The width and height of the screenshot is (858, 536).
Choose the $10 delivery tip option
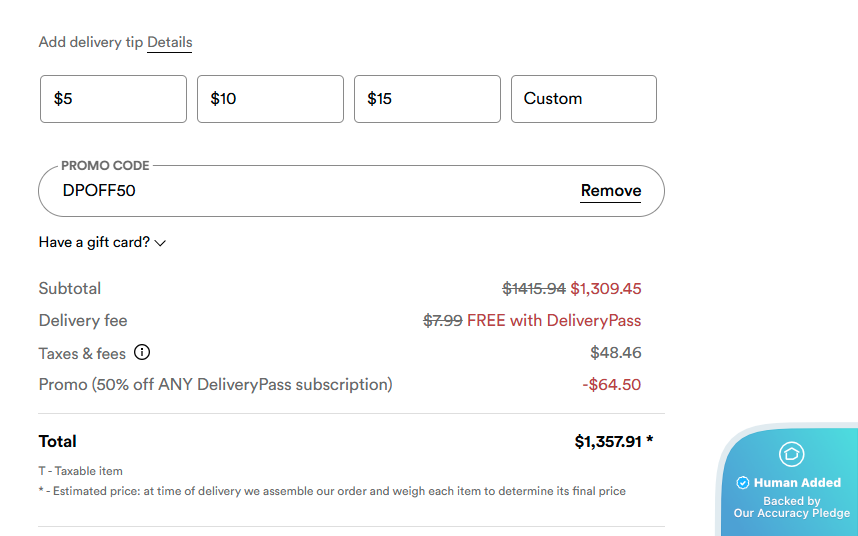click(270, 99)
